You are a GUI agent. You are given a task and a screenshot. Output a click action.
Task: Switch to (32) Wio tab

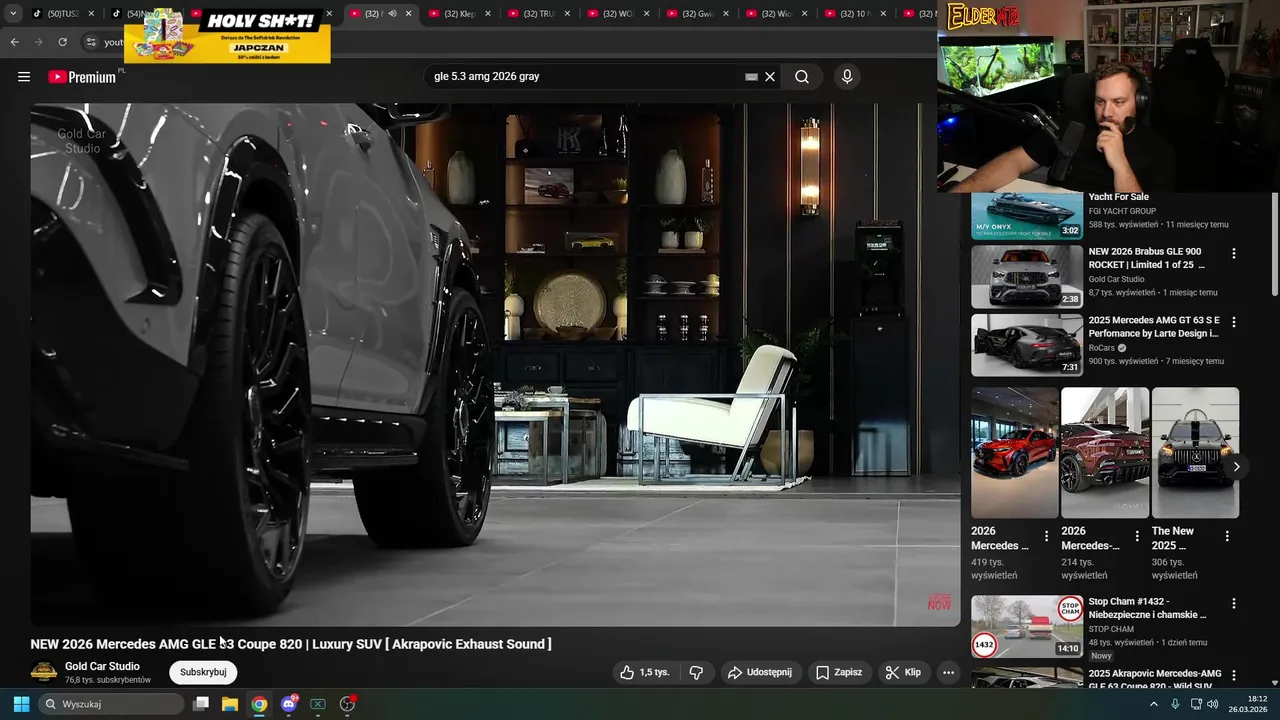tap(776, 14)
